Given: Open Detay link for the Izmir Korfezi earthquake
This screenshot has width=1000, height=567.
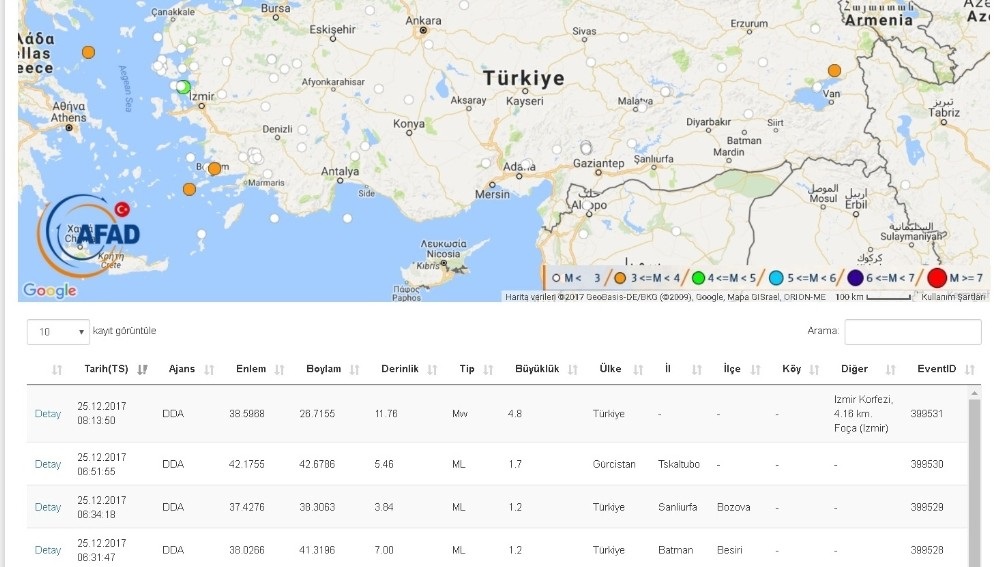Looking at the screenshot, I should [48, 414].
